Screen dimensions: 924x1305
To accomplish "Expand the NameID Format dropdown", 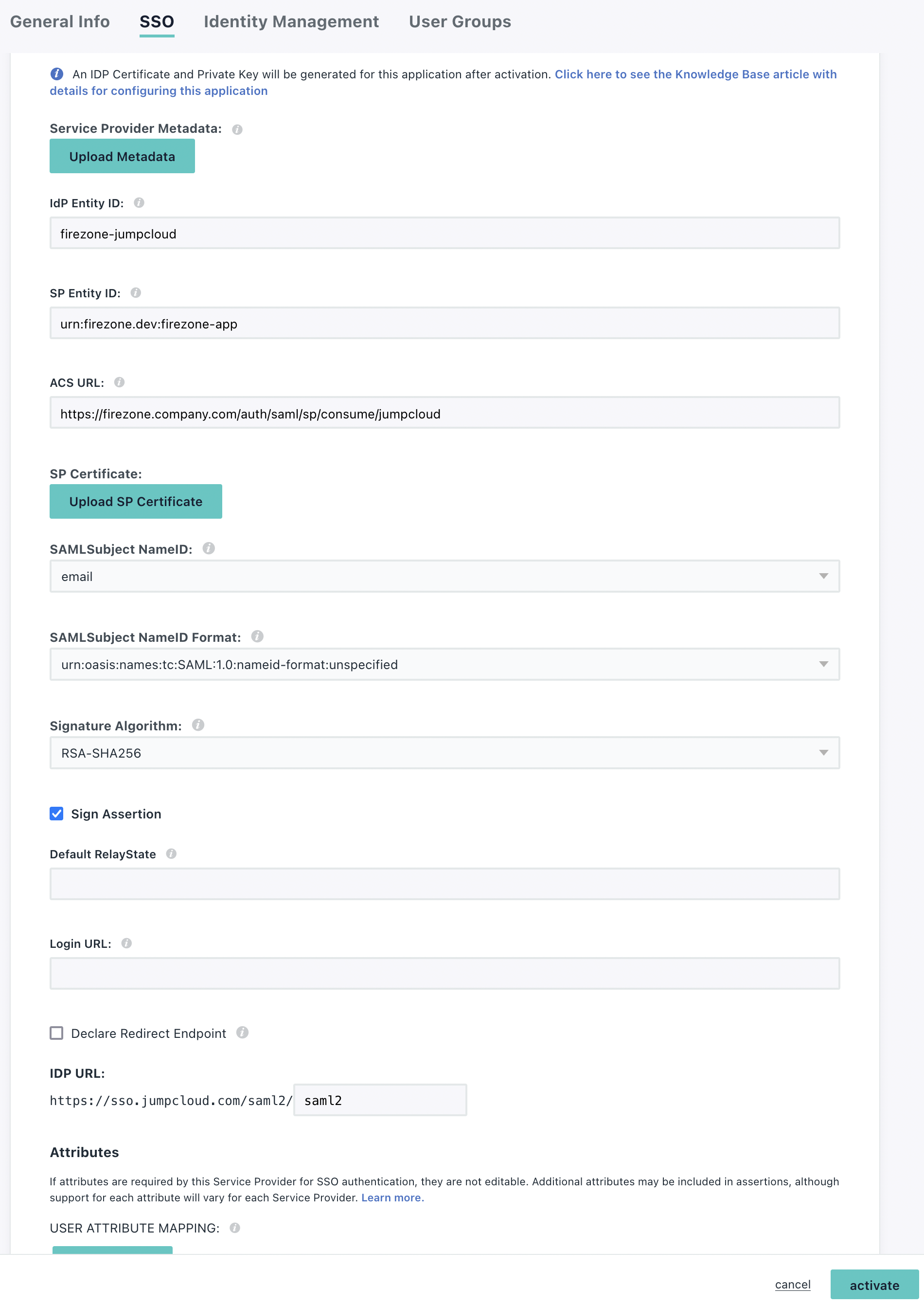I will tap(824, 664).
